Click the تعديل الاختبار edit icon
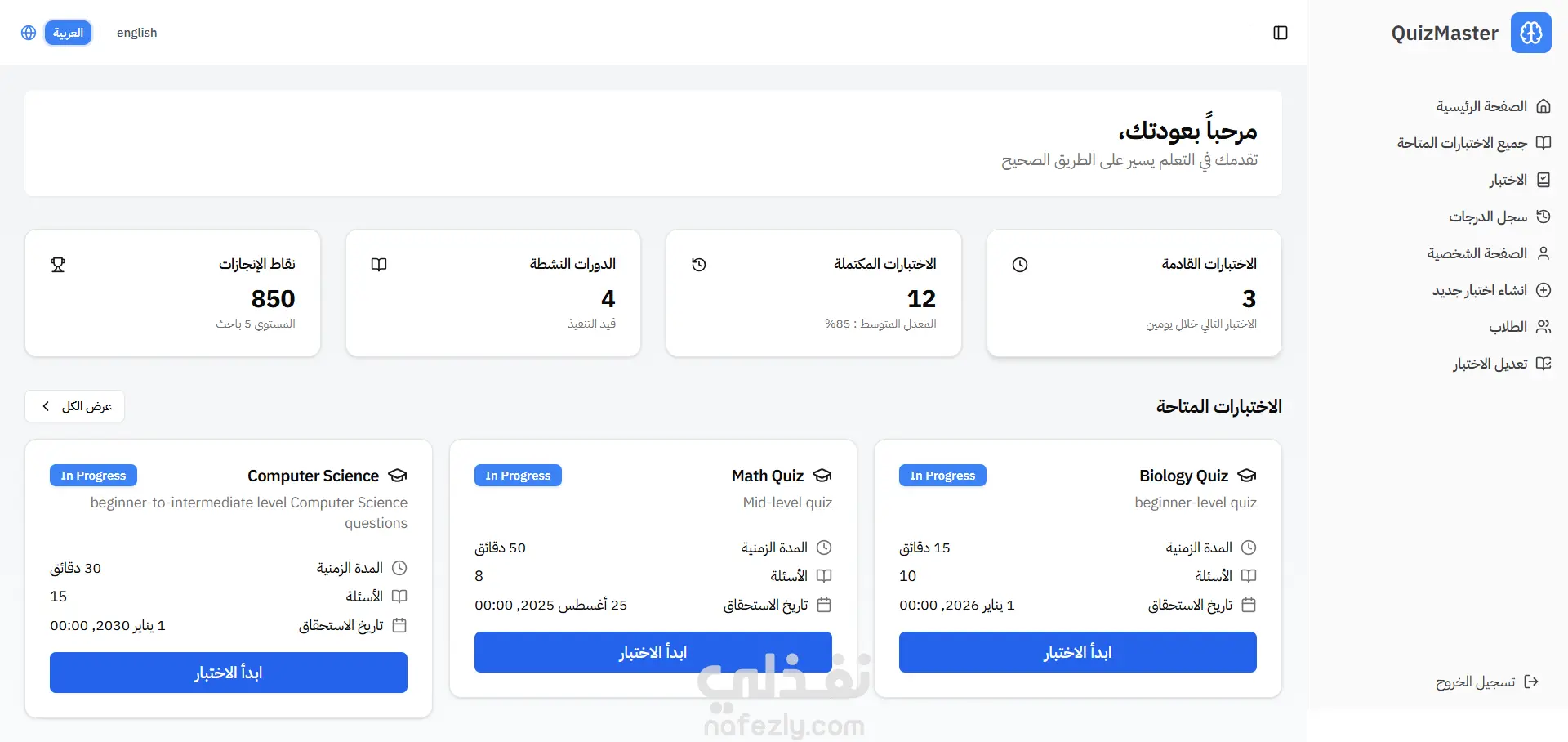This screenshot has height=742, width=1568. (x=1543, y=364)
